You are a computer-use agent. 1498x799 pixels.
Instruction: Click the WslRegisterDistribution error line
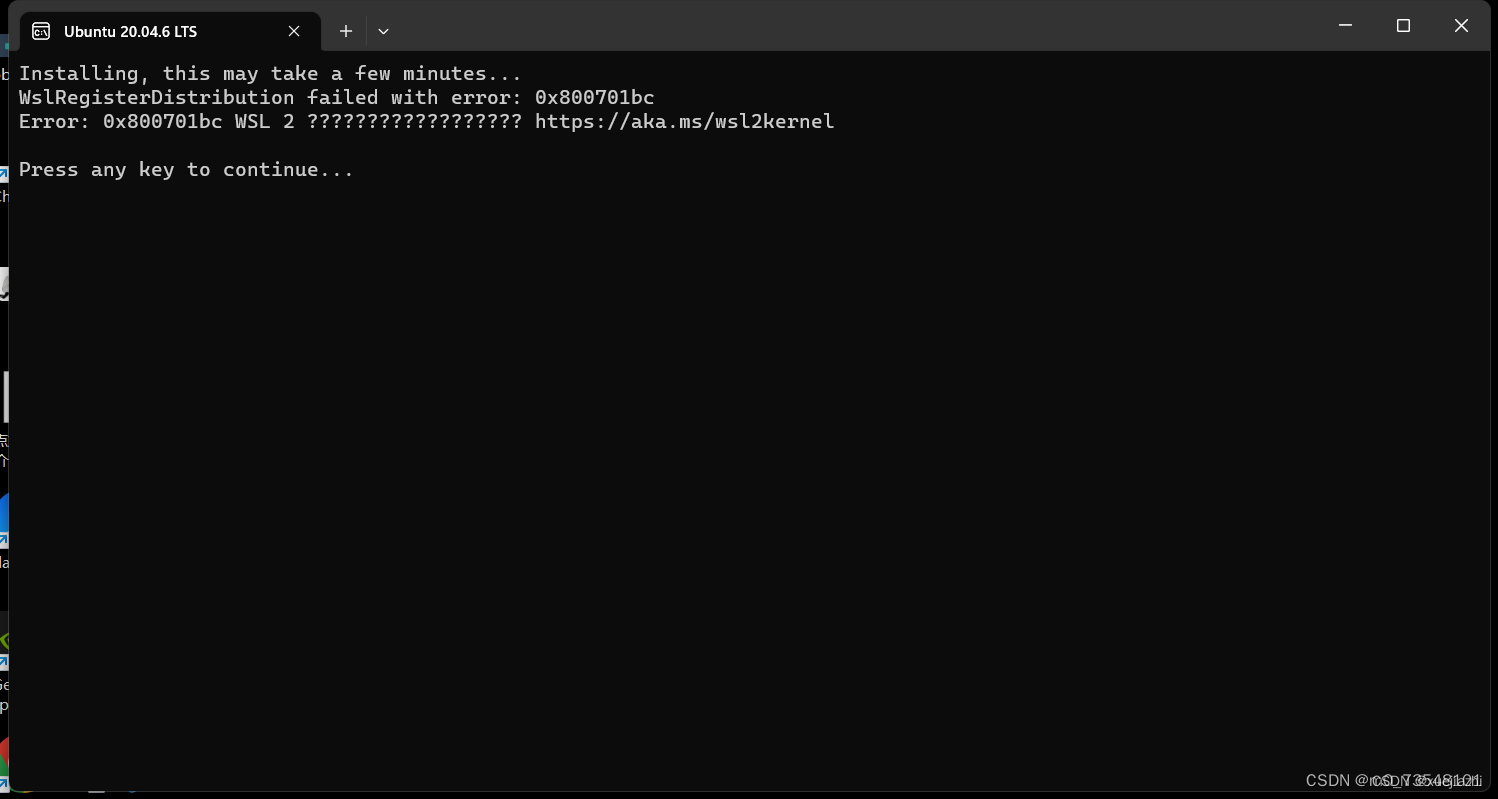click(x=336, y=97)
